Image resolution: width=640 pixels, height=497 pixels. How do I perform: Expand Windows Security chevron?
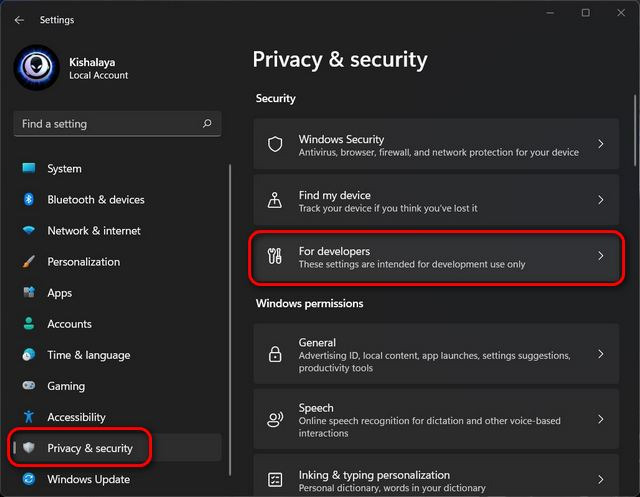tap(600, 144)
